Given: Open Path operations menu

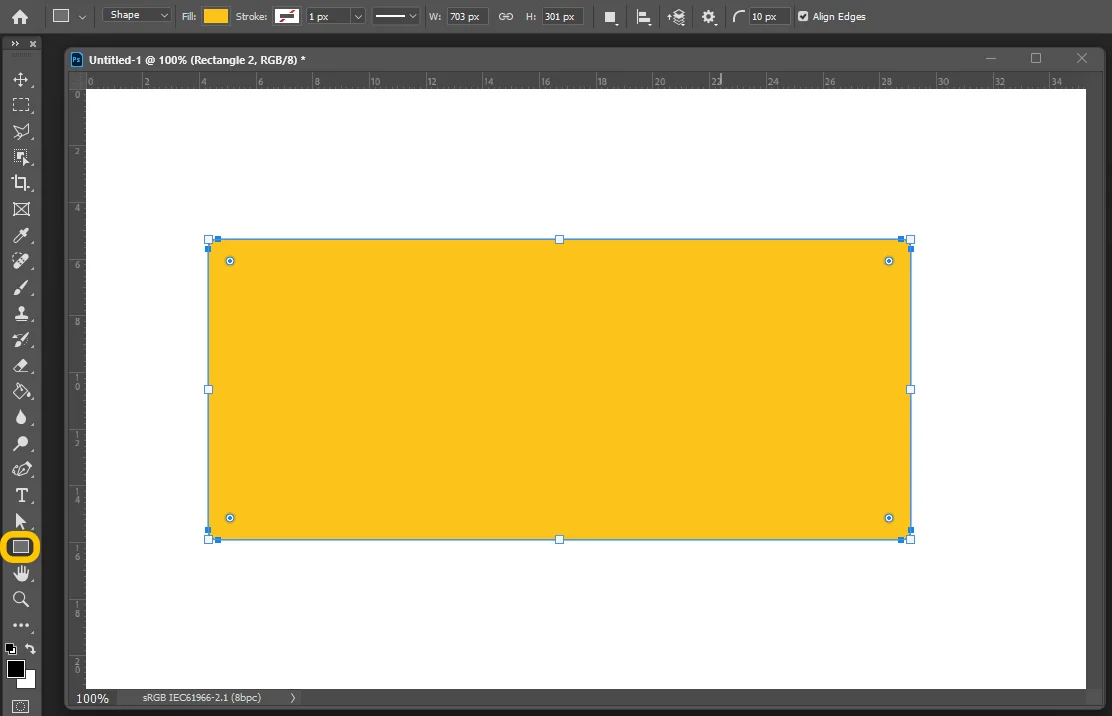Looking at the screenshot, I should pyautogui.click(x=610, y=17).
